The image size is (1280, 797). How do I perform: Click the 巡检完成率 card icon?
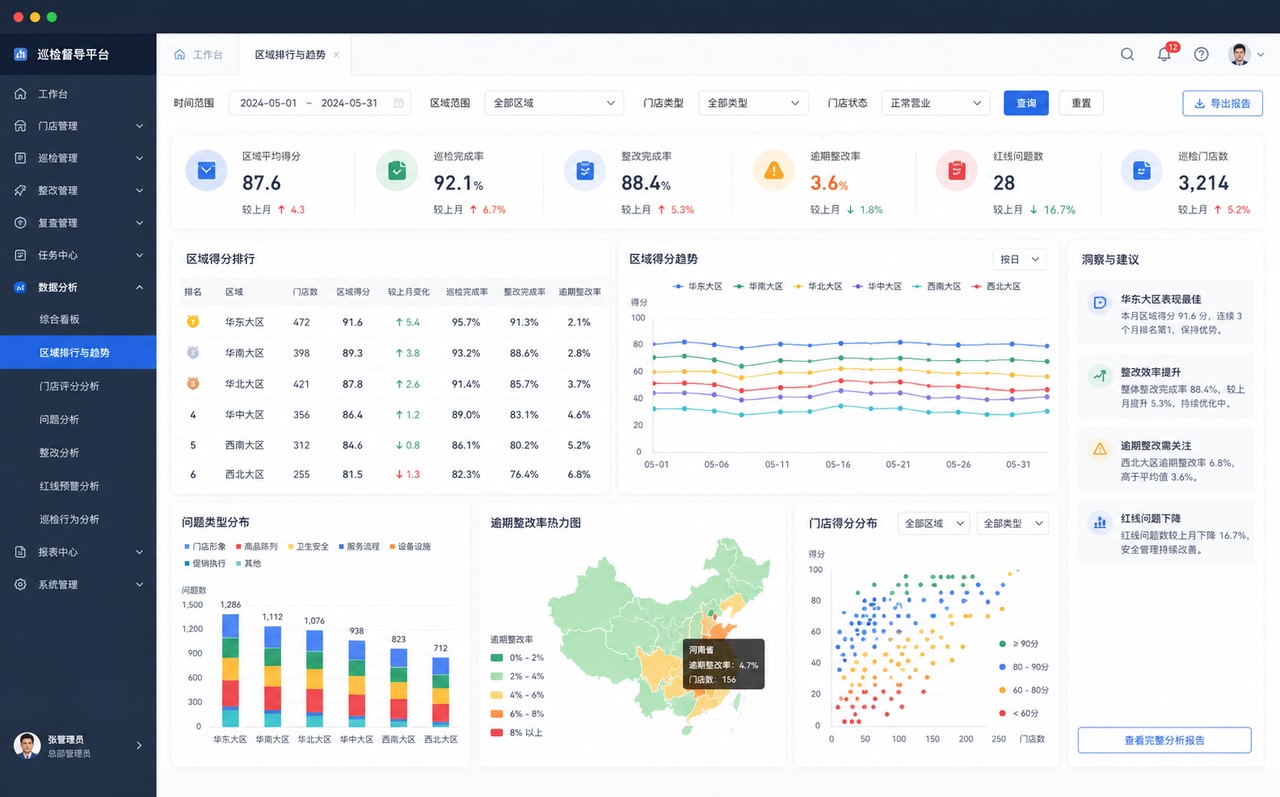point(397,171)
